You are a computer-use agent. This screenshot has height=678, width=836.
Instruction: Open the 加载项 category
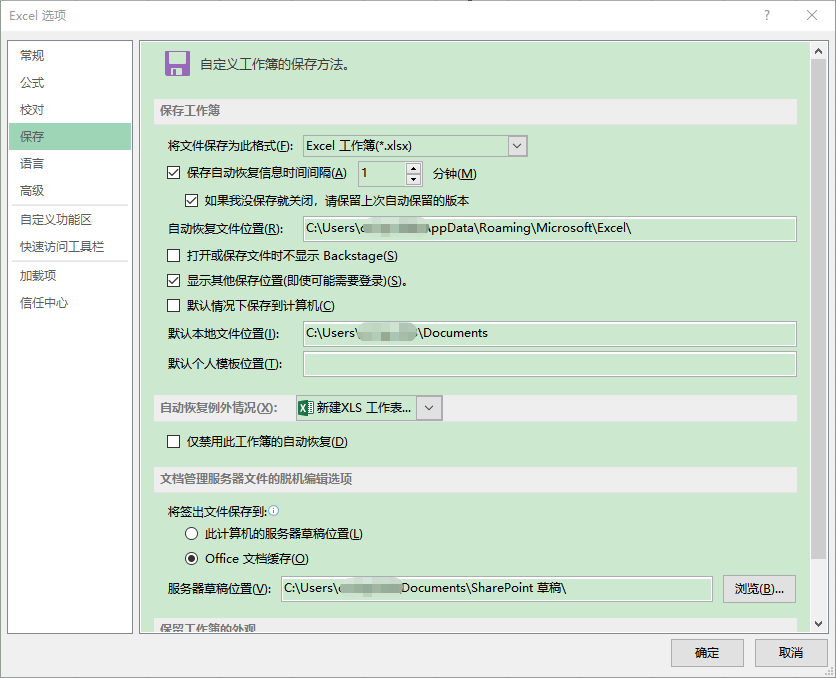(70, 276)
